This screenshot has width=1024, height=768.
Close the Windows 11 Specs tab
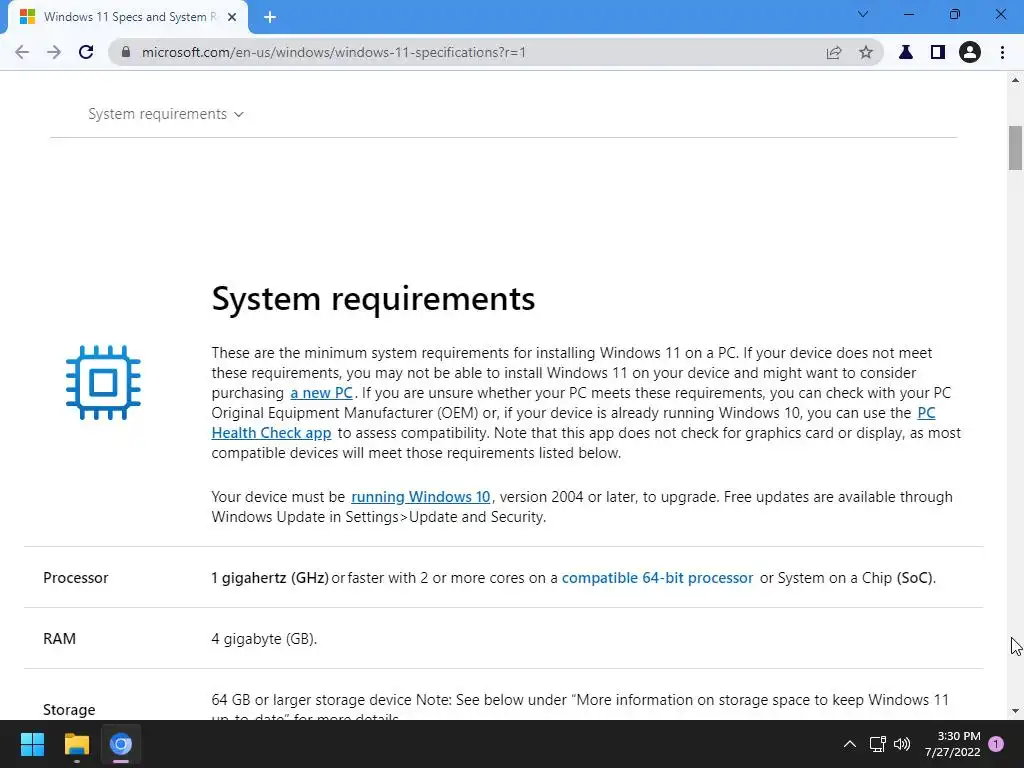coord(232,18)
